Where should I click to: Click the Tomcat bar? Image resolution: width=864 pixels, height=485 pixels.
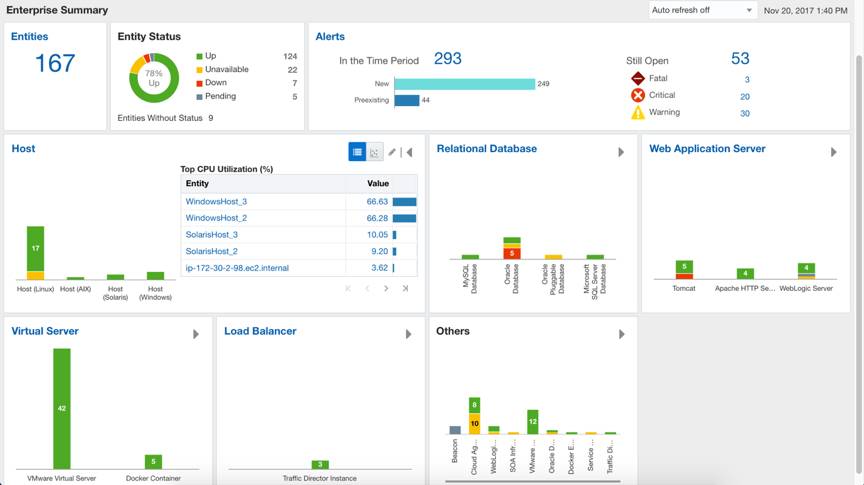pos(684,270)
